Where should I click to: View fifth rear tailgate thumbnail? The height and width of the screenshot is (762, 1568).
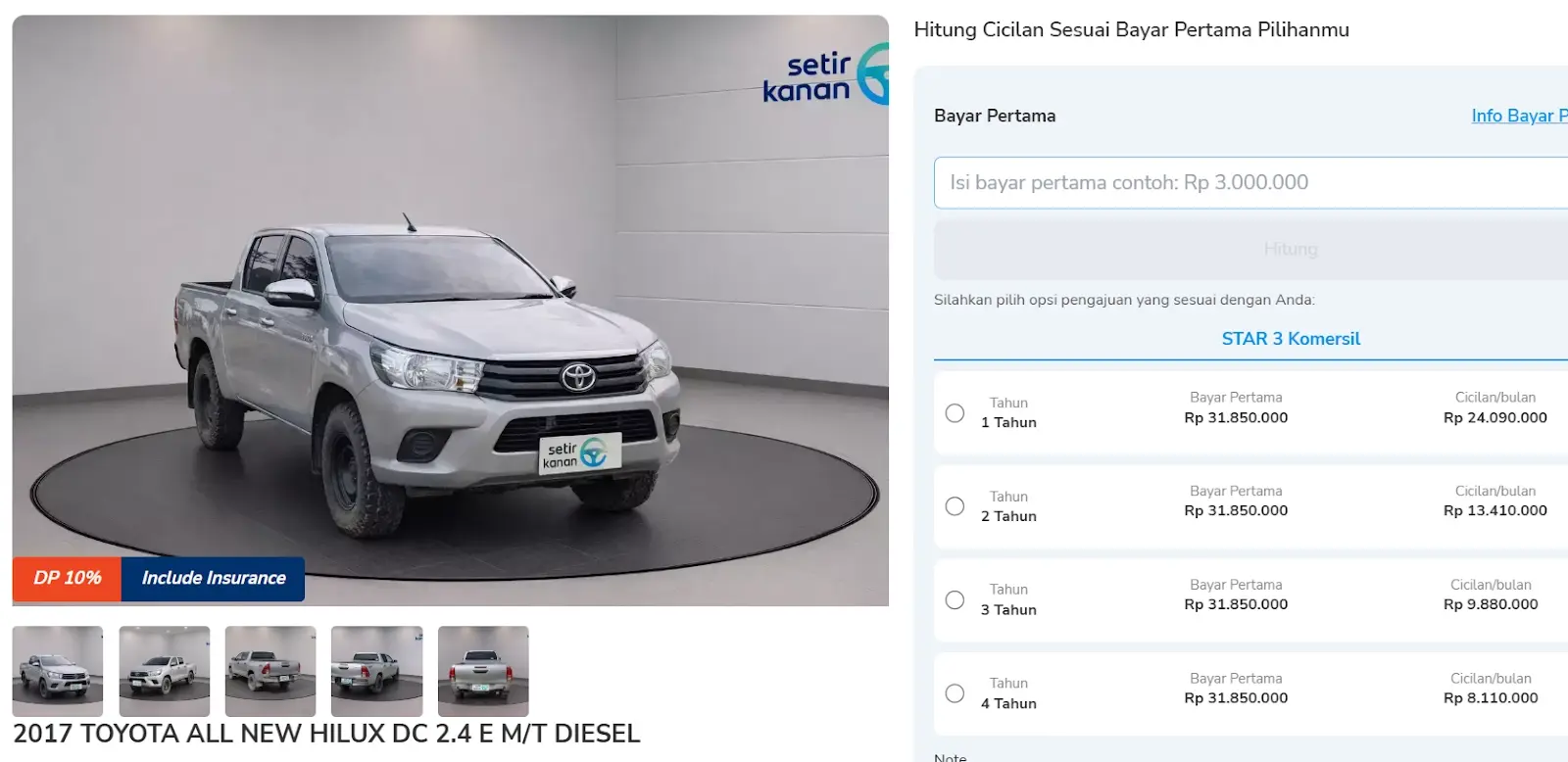[x=483, y=671]
